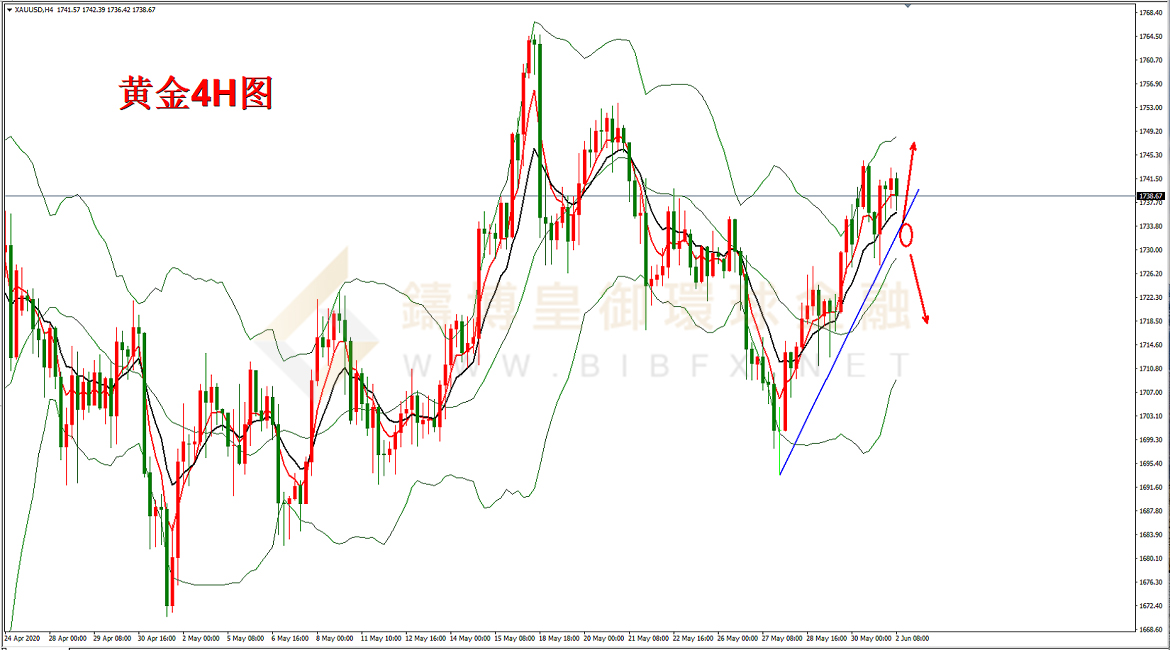Click the 24 Apr 2020 date label

[x=22, y=637]
